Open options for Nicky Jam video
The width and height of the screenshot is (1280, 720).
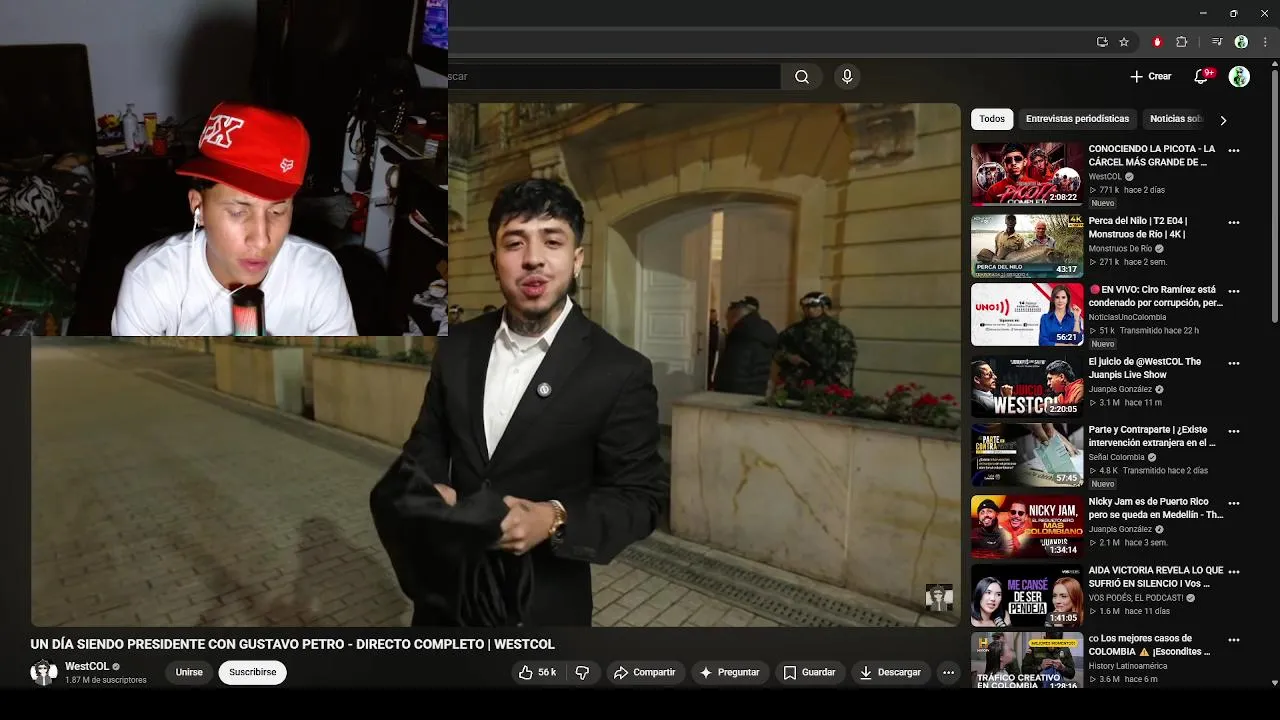coord(1234,503)
